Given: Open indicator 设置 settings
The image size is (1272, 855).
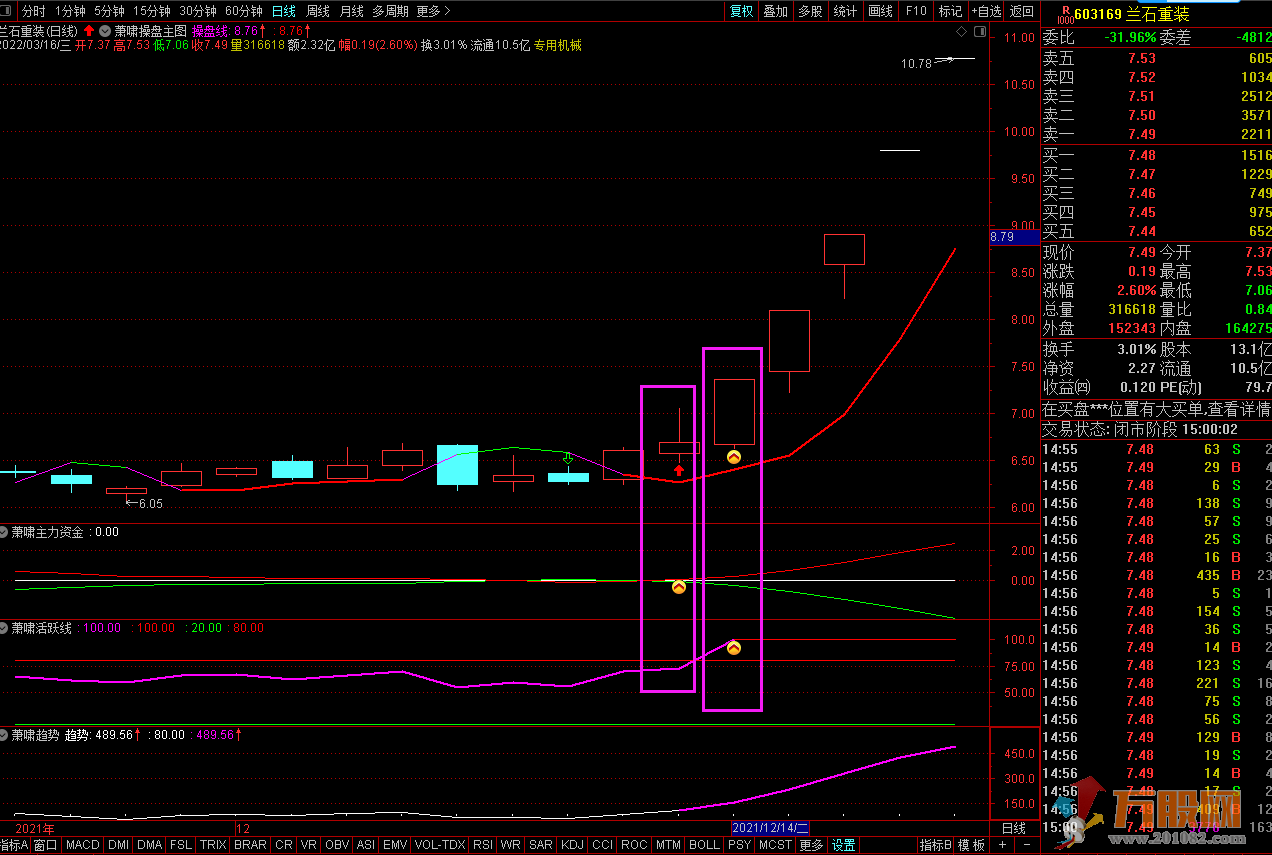Looking at the screenshot, I should click(844, 845).
